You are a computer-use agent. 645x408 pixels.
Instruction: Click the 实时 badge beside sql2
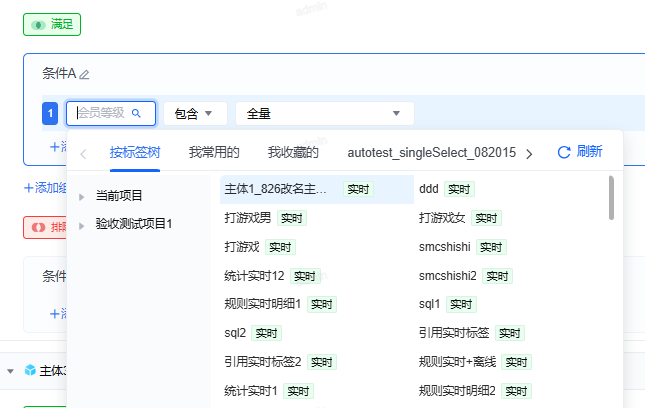(267, 333)
